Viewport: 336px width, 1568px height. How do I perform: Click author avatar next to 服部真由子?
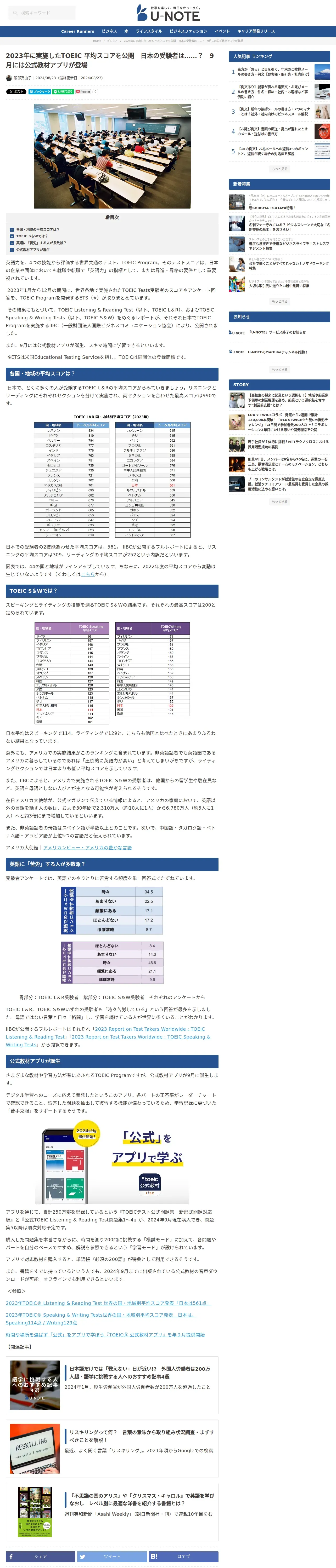click(9, 78)
